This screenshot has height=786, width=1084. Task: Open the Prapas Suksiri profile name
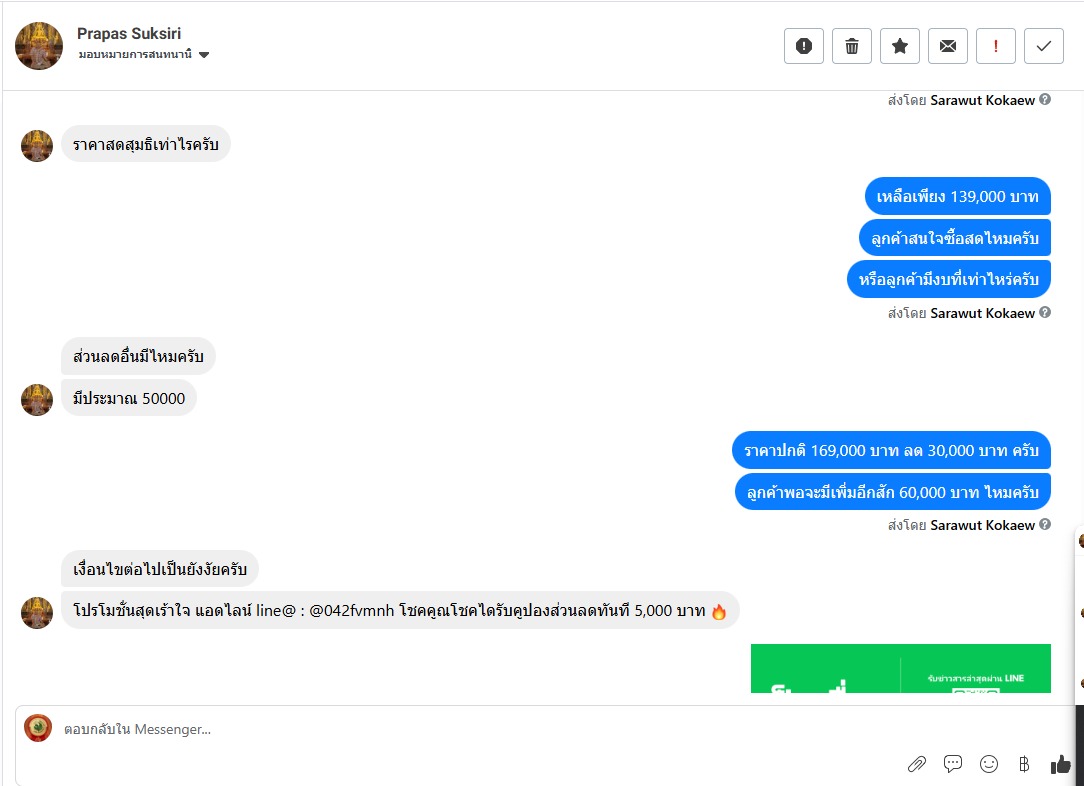129,33
